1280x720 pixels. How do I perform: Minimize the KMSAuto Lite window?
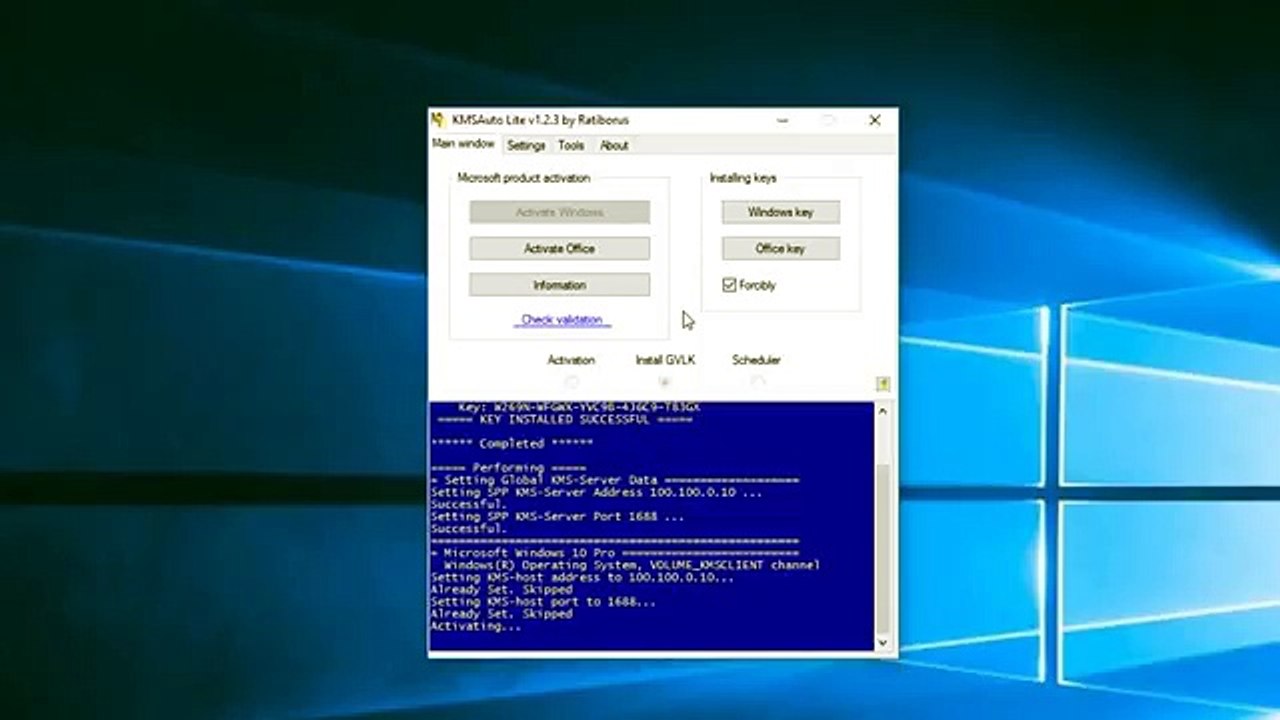(782, 120)
